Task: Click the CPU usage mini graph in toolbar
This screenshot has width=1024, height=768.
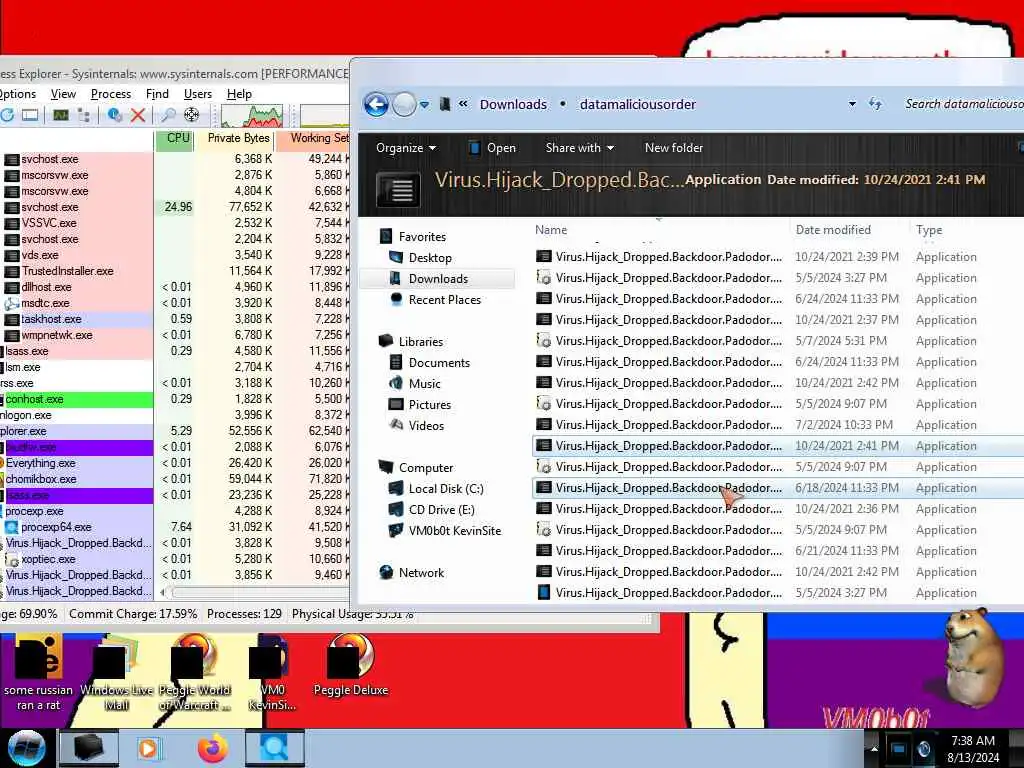Action: coord(252,116)
